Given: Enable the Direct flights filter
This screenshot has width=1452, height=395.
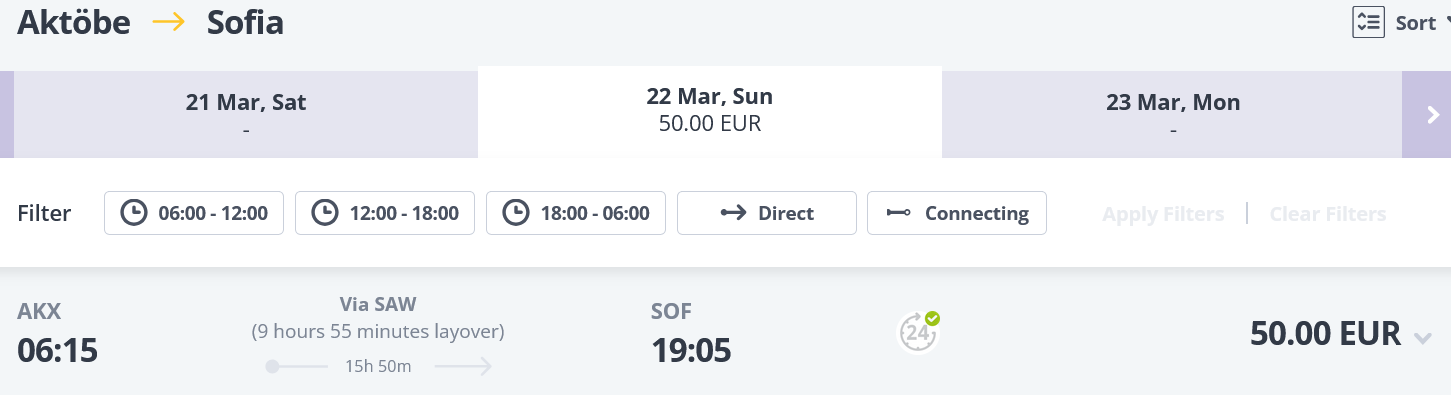Looking at the screenshot, I should pyautogui.click(x=767, y=213).
